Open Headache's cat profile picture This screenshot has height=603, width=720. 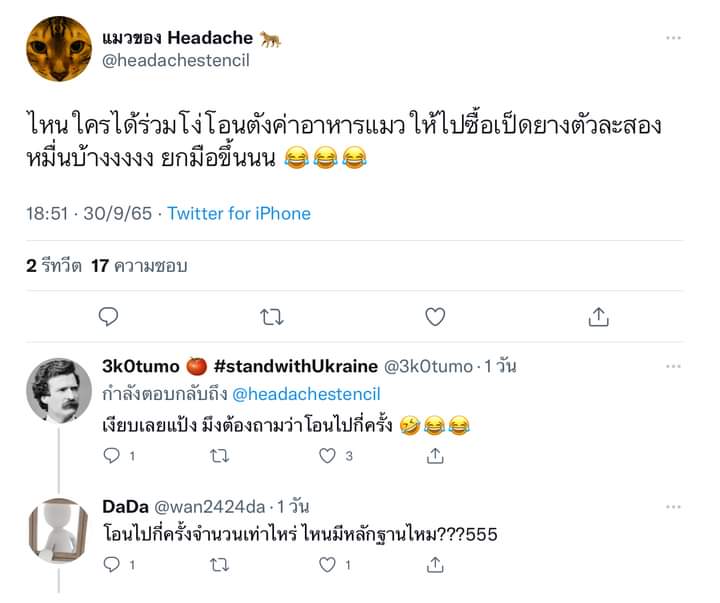(x=59, y=49)
